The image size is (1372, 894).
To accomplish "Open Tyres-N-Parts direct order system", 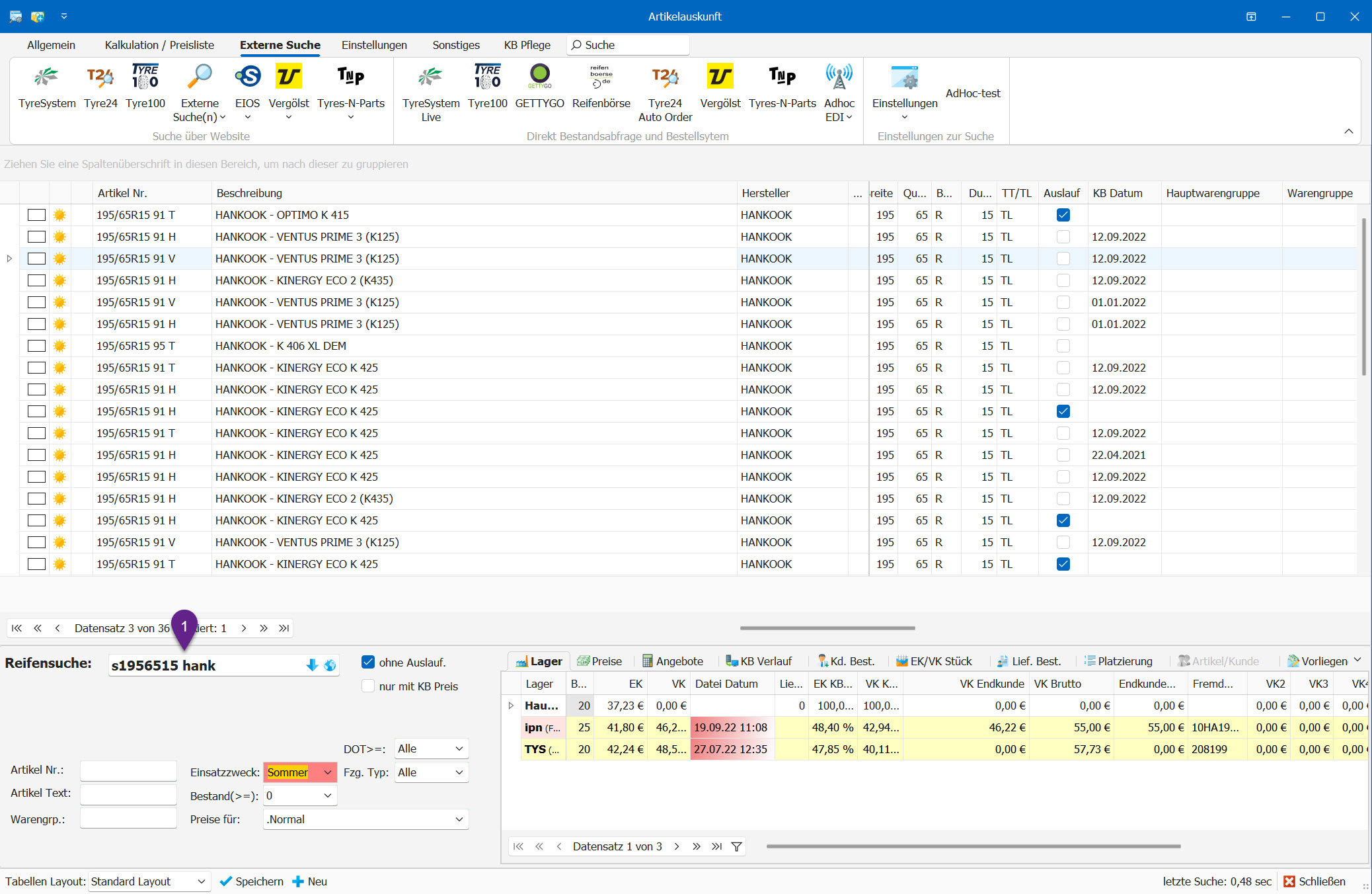I will pos(782,87).
